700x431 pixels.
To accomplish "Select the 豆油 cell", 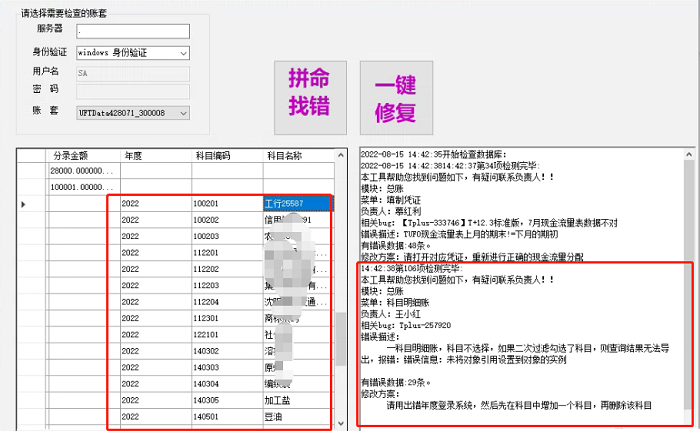I will coord(298,417).
